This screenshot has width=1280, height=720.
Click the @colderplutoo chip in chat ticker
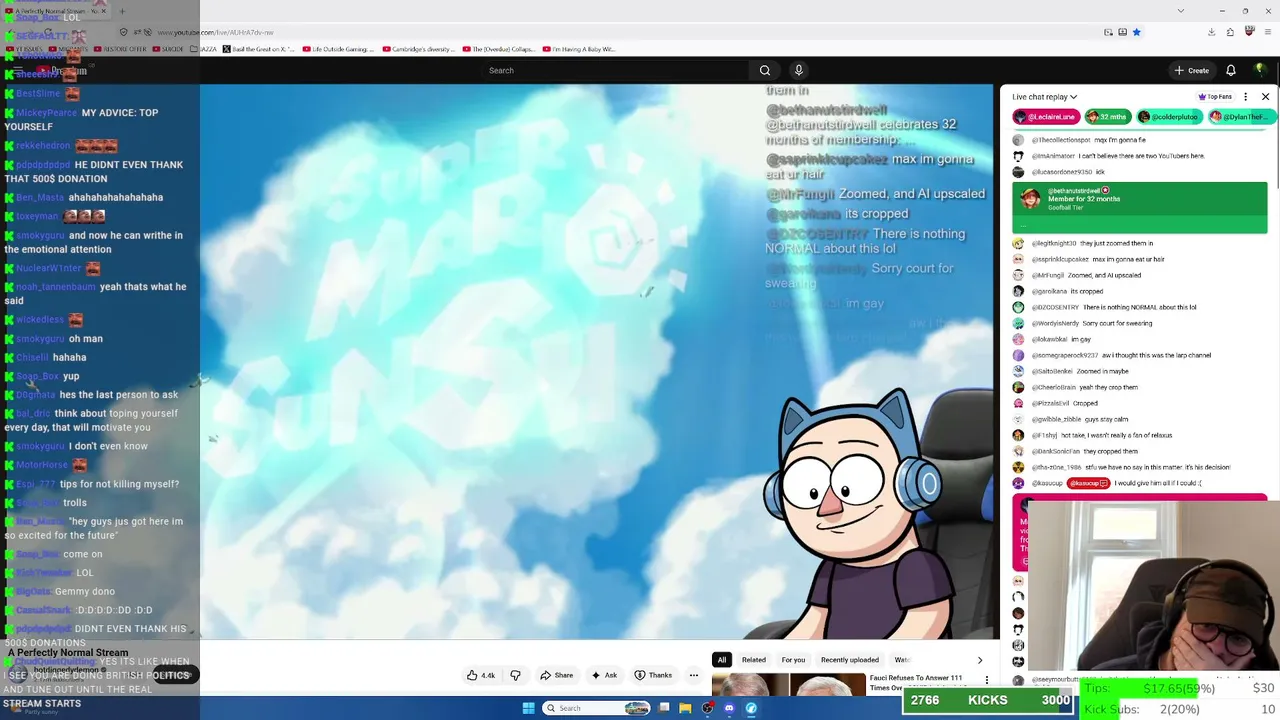coord(1170,117)
